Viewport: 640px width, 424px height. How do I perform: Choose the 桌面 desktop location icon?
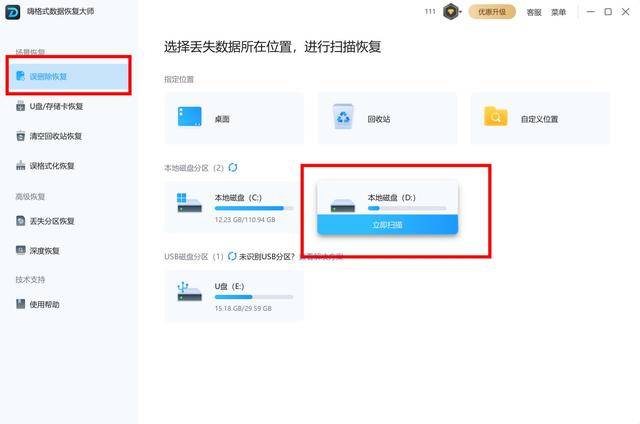[190, 118]
